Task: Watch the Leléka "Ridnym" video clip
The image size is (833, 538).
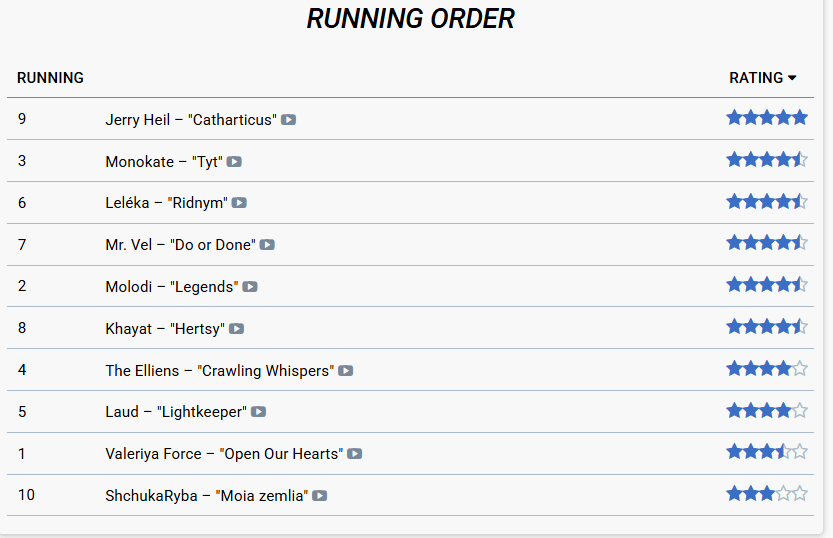Action: (x=239, y=203)
